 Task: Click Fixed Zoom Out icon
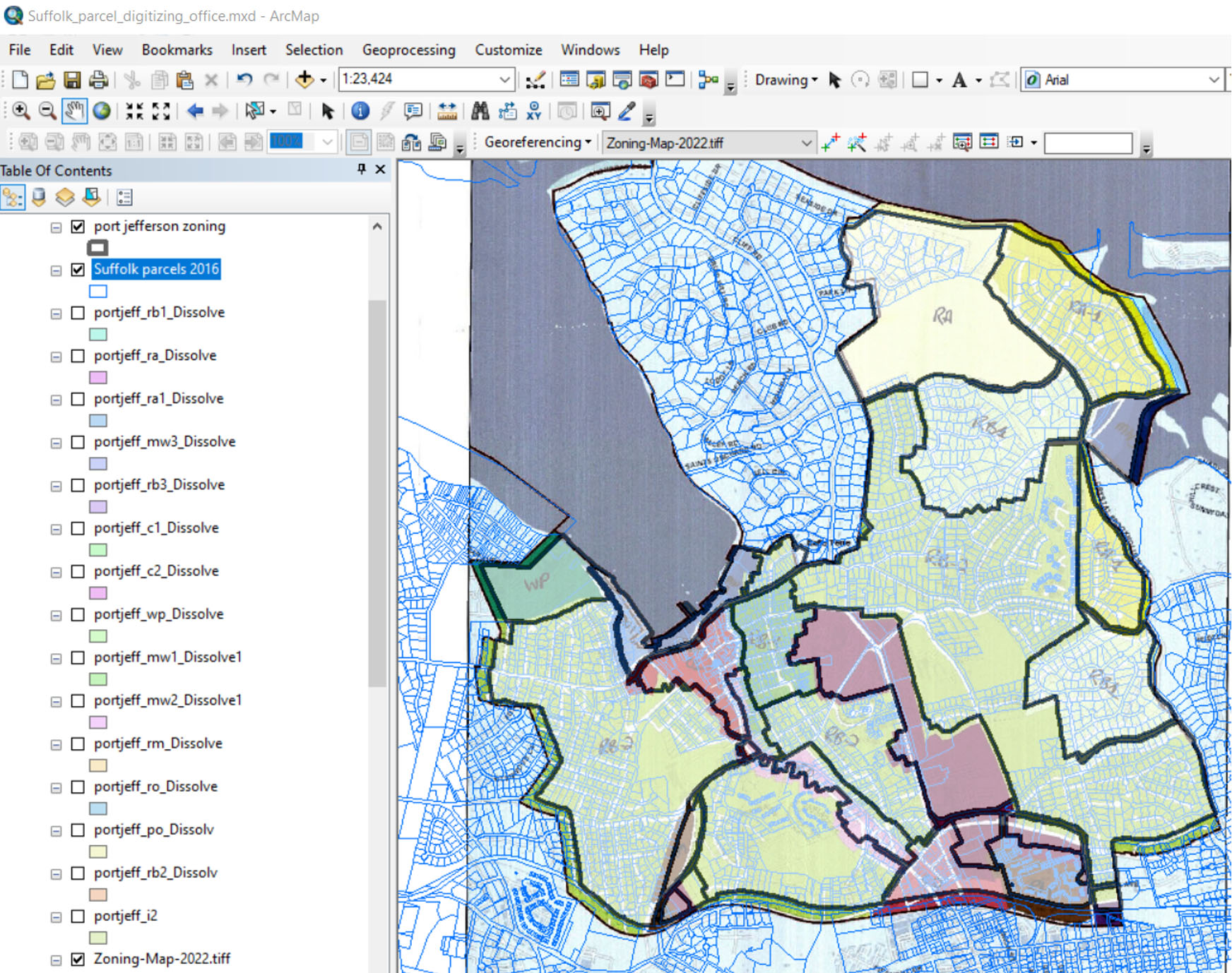point(161,111)
